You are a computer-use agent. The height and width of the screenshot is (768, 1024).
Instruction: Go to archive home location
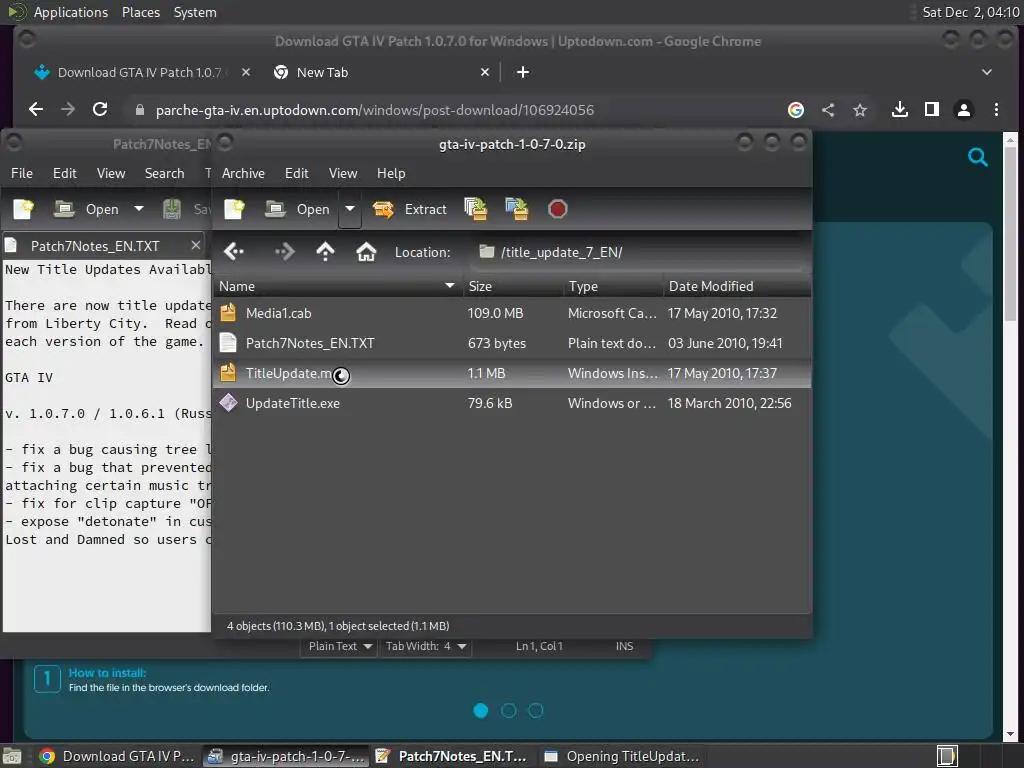[x=366, y=251]
